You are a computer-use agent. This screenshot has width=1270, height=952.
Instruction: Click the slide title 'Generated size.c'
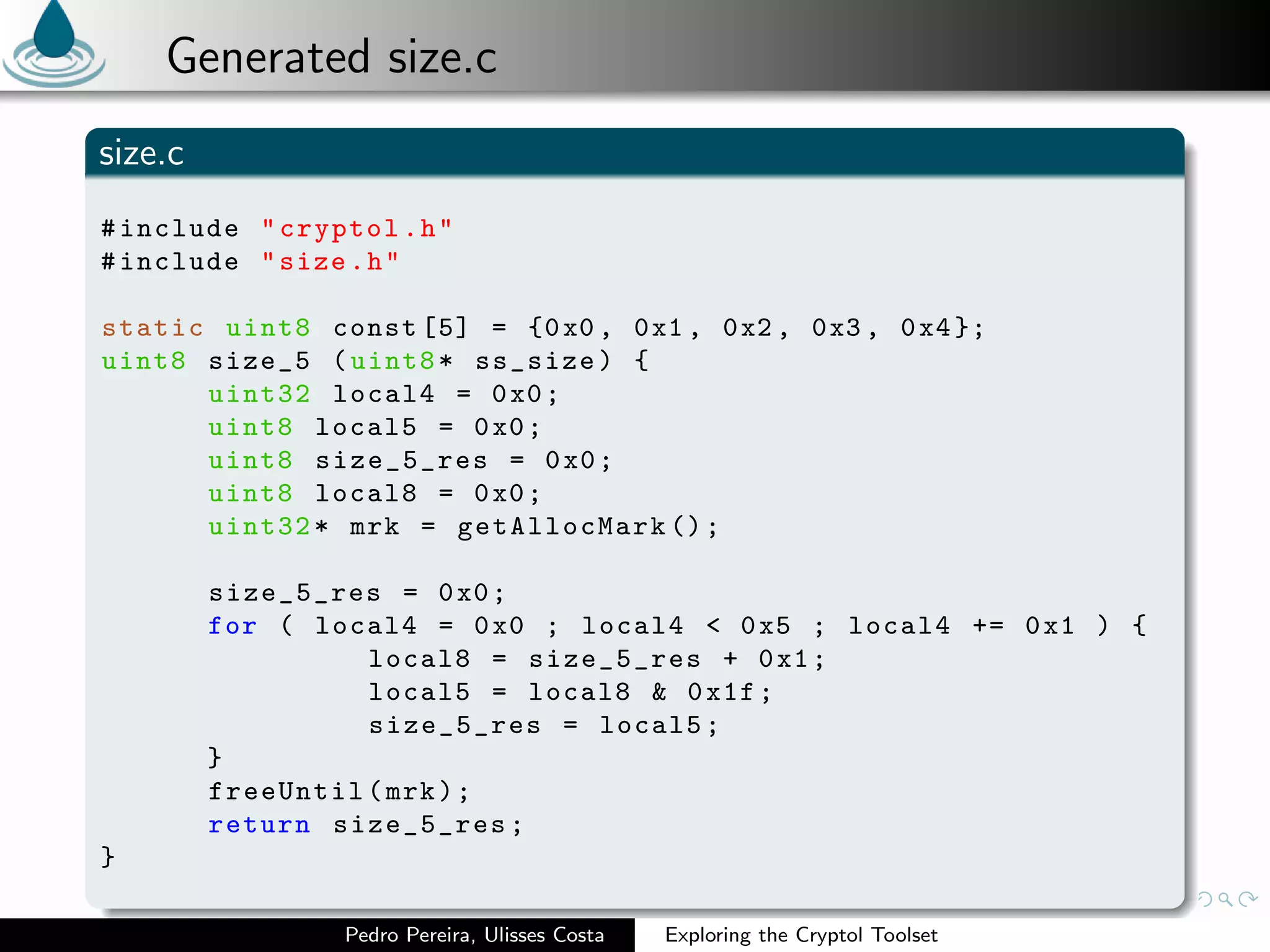[332, 57]
